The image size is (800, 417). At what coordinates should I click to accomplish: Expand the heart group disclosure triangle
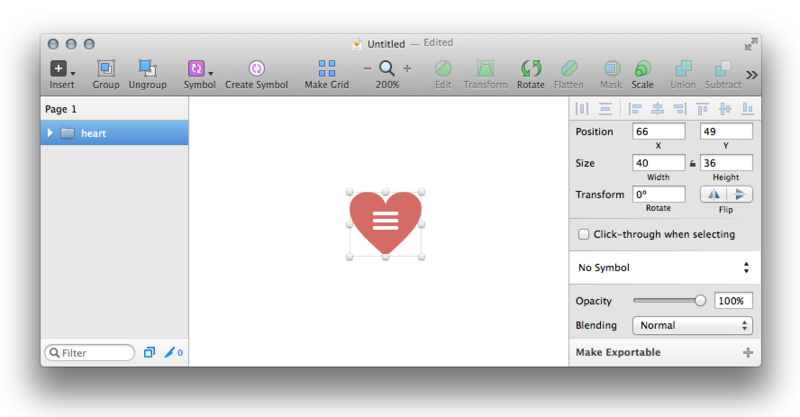[x=50, y=133]
